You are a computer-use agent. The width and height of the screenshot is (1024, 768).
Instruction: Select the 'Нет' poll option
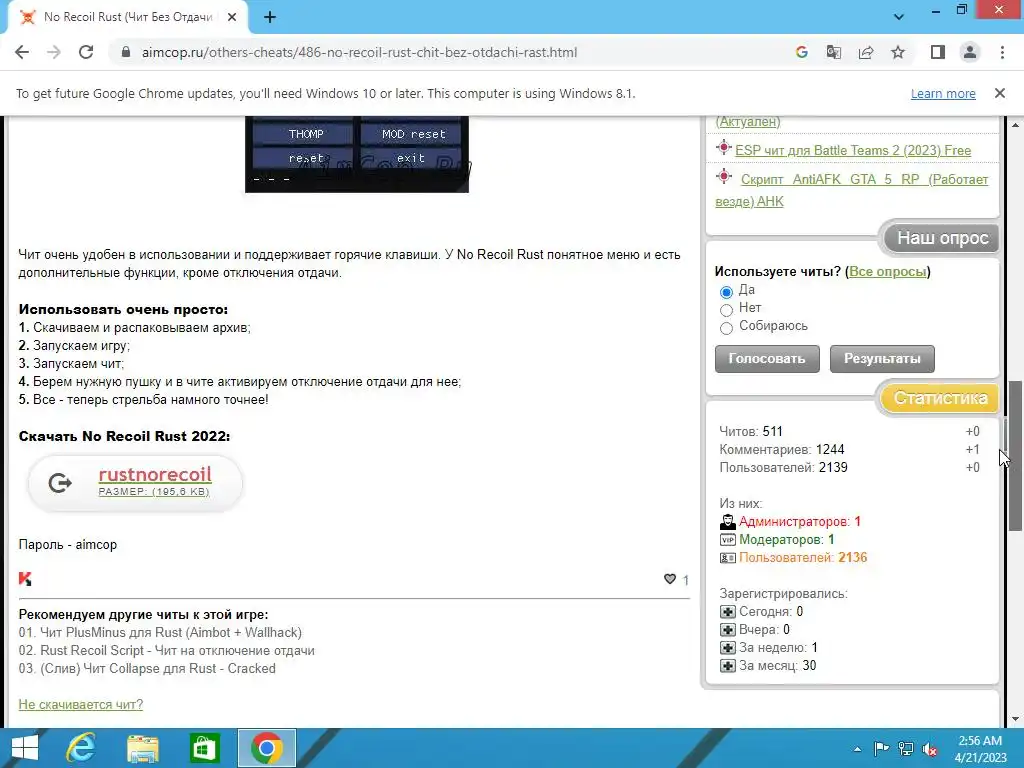(x=726, y=310)
